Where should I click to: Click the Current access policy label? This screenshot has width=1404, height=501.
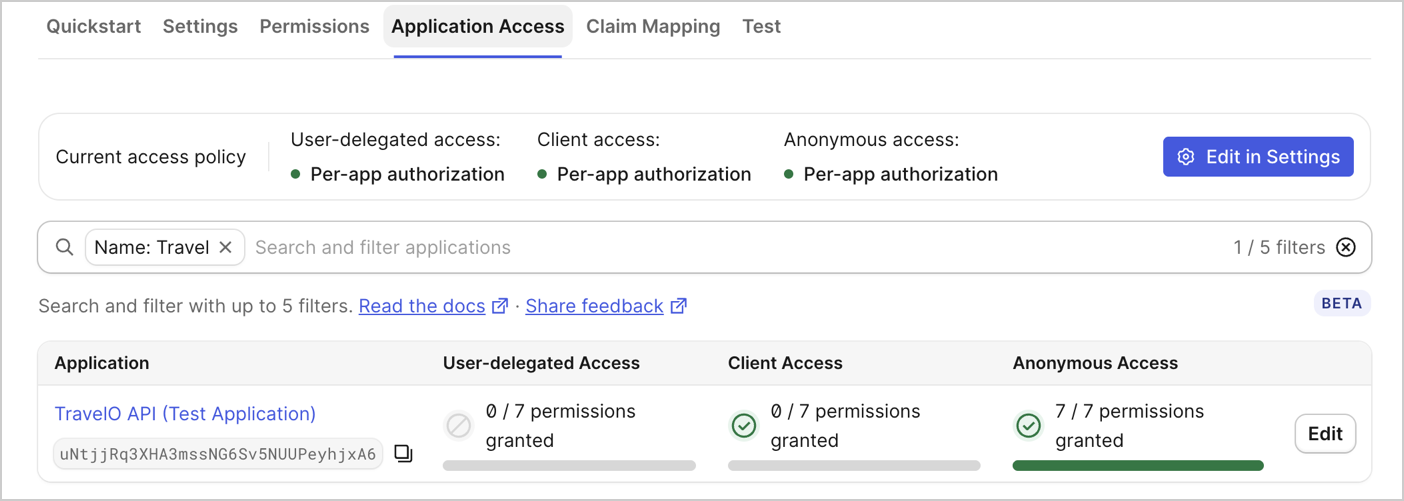click(x=151, y=157)
